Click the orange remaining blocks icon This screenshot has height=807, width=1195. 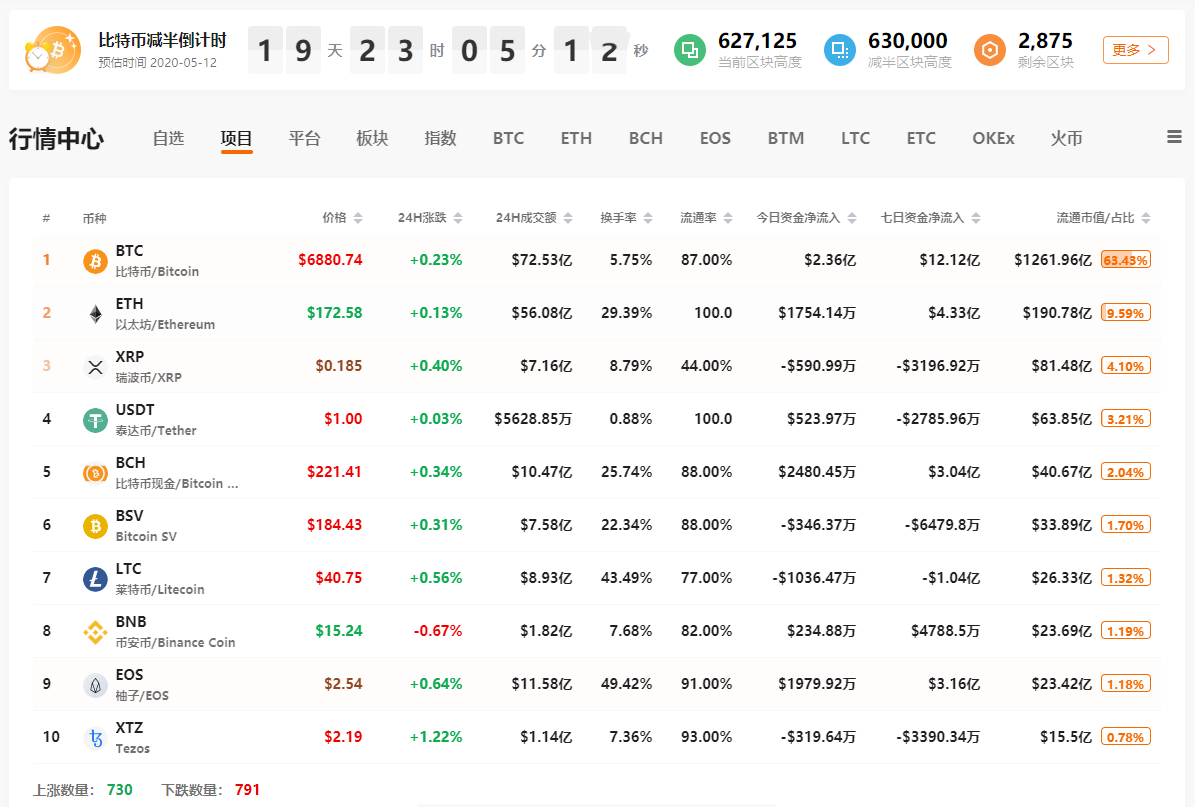(989, 50)
